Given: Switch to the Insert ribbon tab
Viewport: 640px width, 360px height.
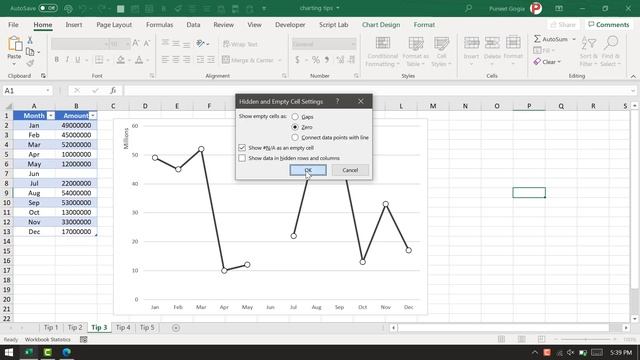Looking at the screenshot, I should click(x=74, y=25).
